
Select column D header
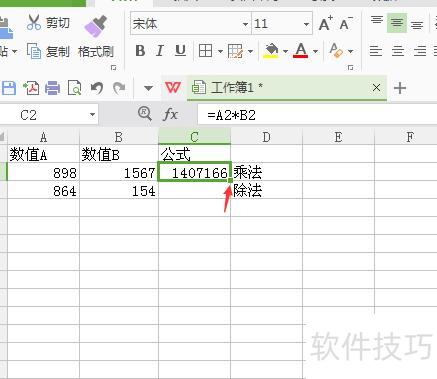point(266,137)
